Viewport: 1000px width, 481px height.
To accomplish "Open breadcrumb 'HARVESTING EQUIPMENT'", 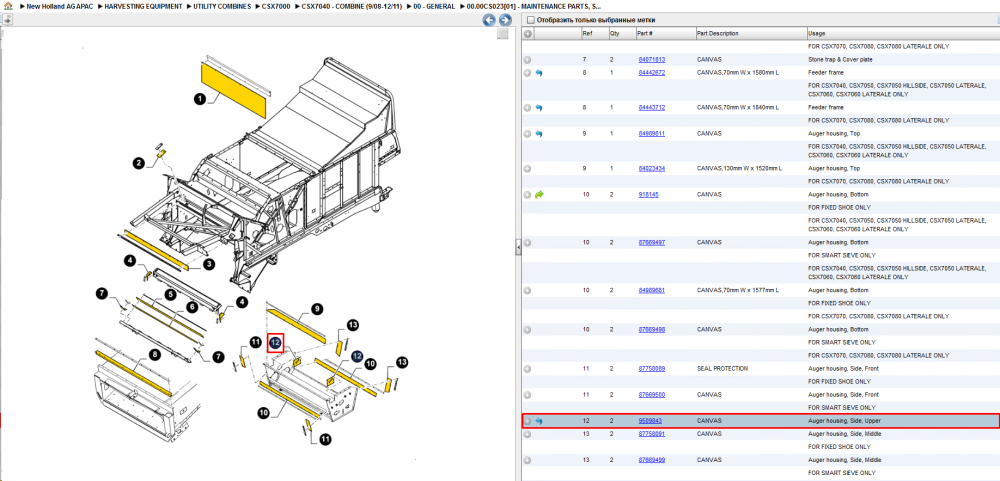I will tap(143, 6).
